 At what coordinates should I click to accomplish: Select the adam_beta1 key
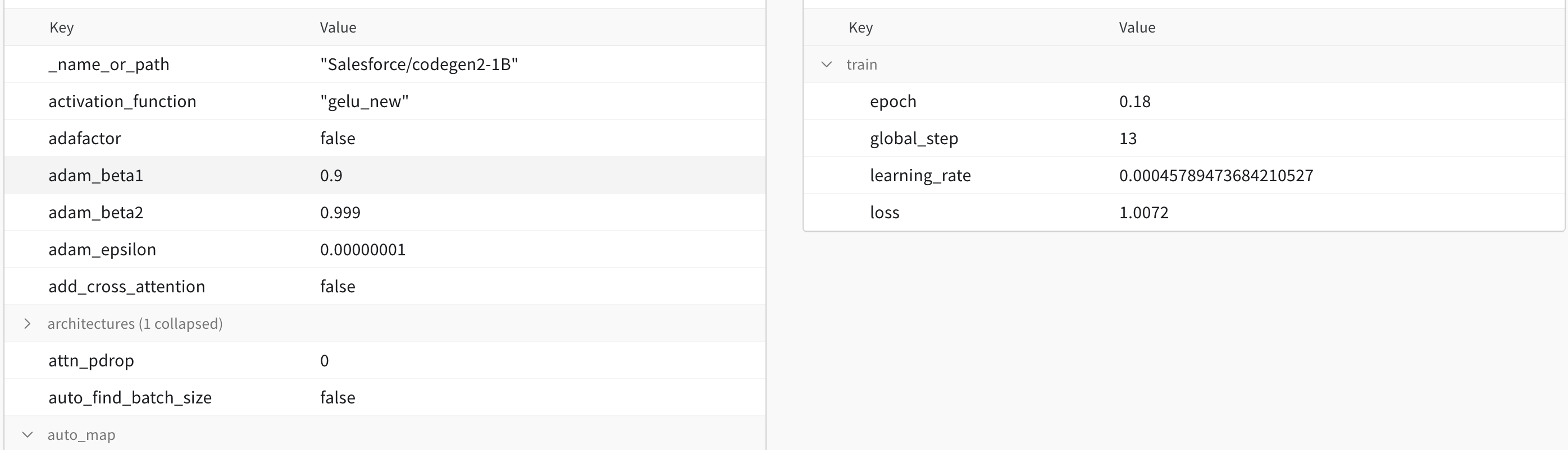(x=95, y=176)
